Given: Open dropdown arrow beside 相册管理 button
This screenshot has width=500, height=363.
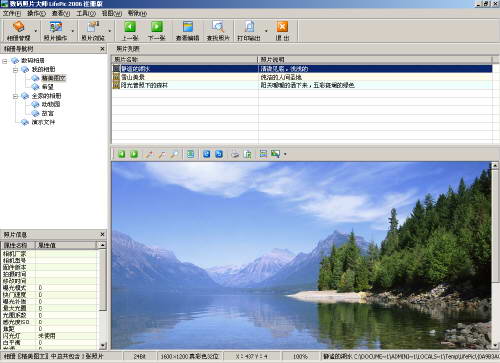Looking at the screenshot, I should point(35,31).
